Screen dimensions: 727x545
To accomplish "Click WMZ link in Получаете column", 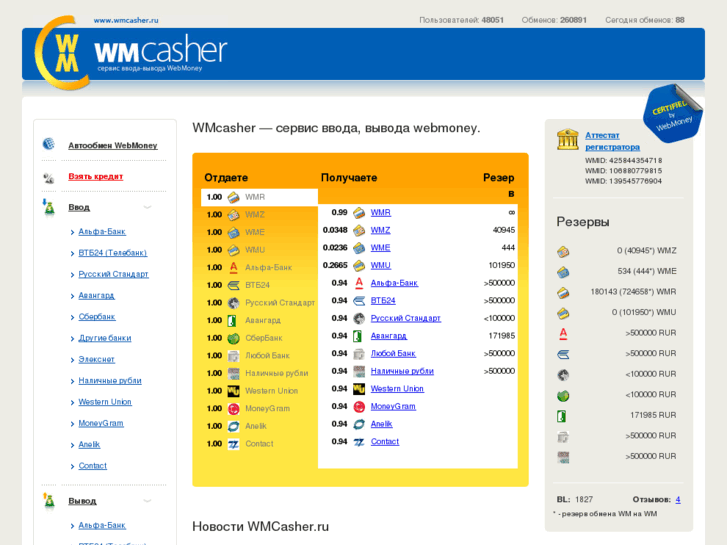I will (x=381, y=230).
